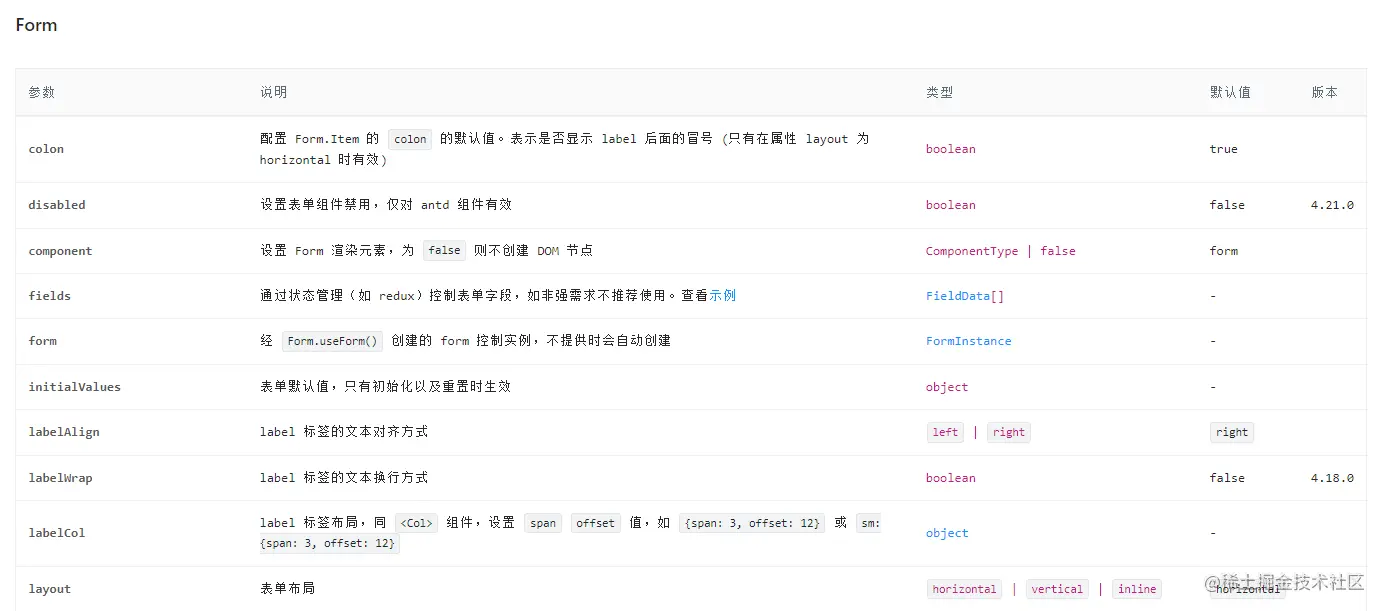This screenshot has height=611, width=1383.
Task: Select the layout parameter name
Action: 49,589
